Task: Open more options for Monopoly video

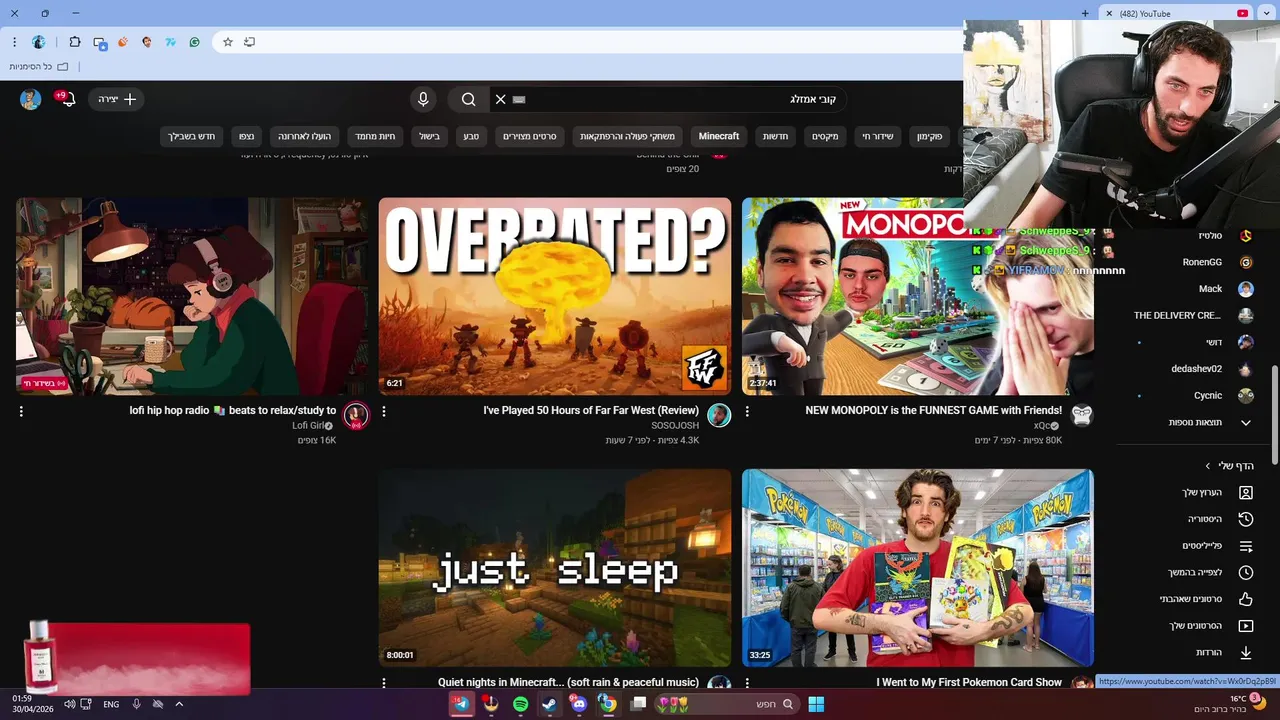Action: 747,411
